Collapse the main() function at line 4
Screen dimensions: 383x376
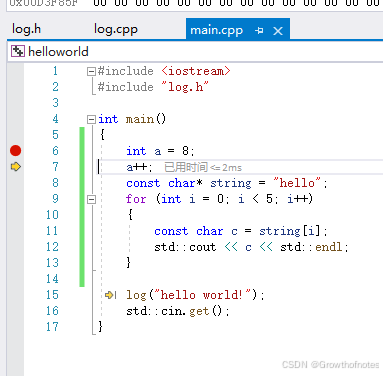[91, 119]
